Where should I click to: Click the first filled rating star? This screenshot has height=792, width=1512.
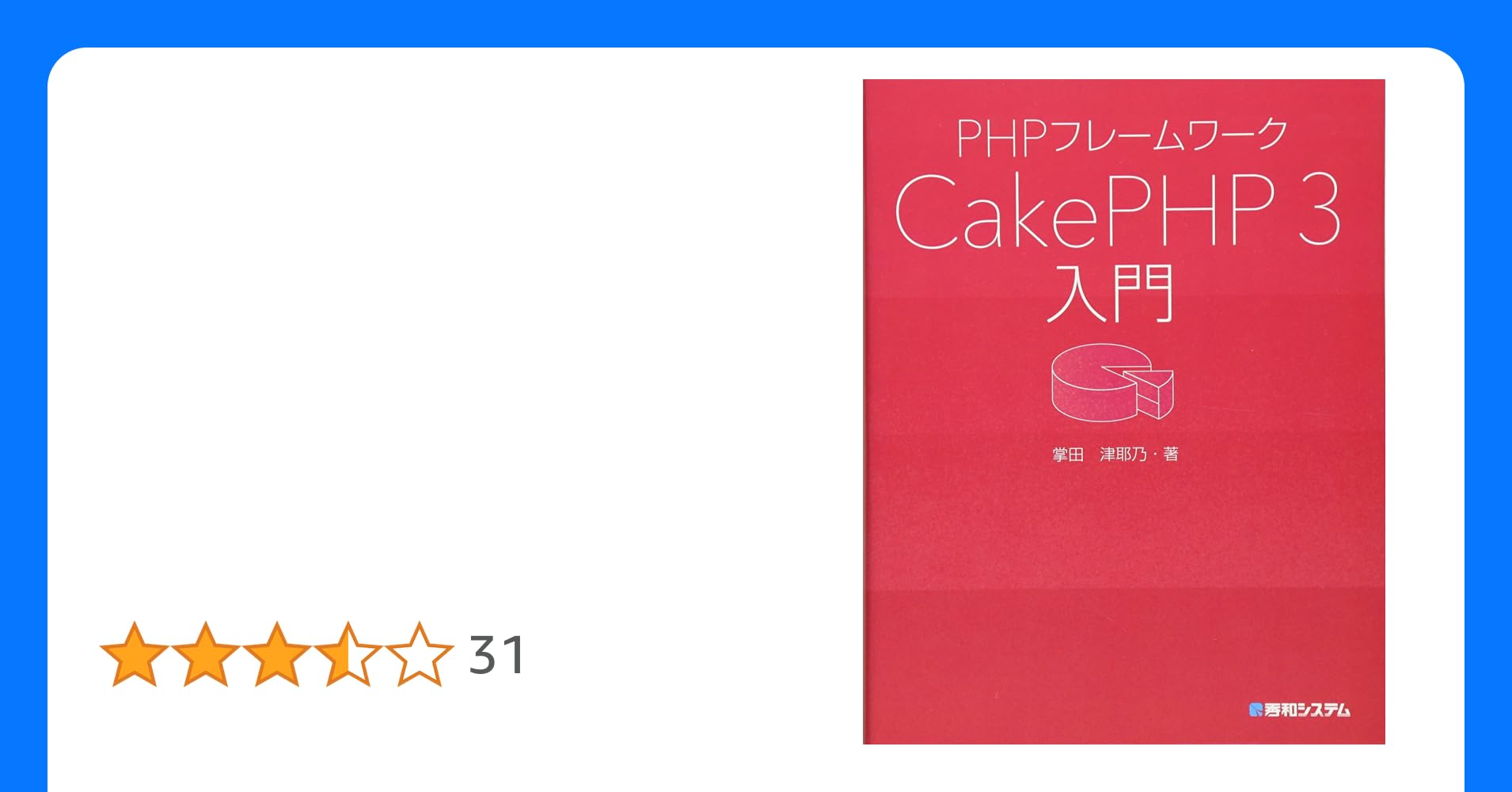135,654
